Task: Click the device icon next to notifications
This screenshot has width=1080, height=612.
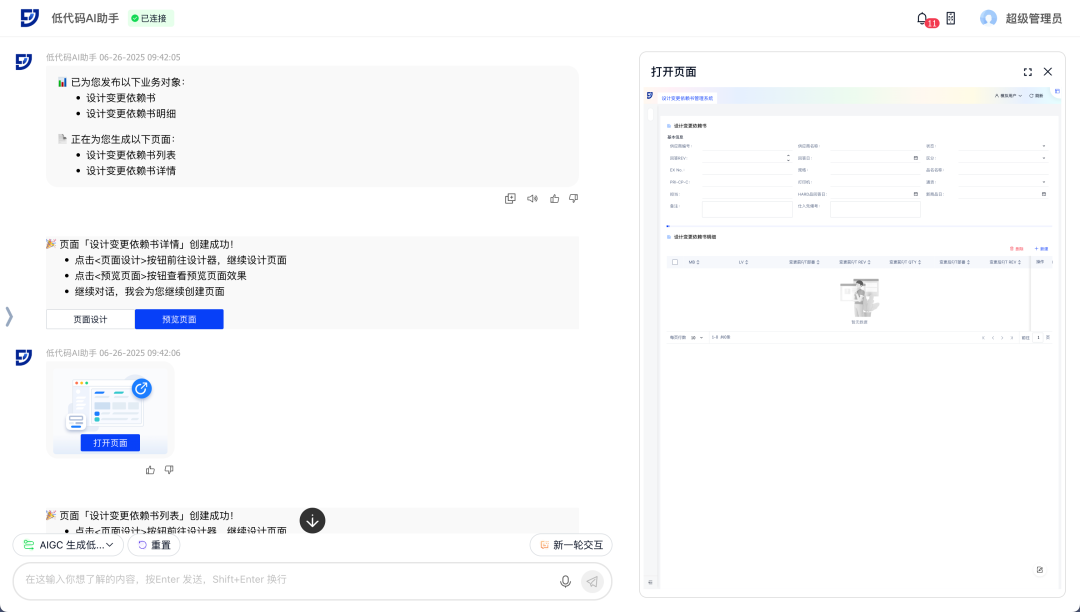Action: (x=951, y=18)
